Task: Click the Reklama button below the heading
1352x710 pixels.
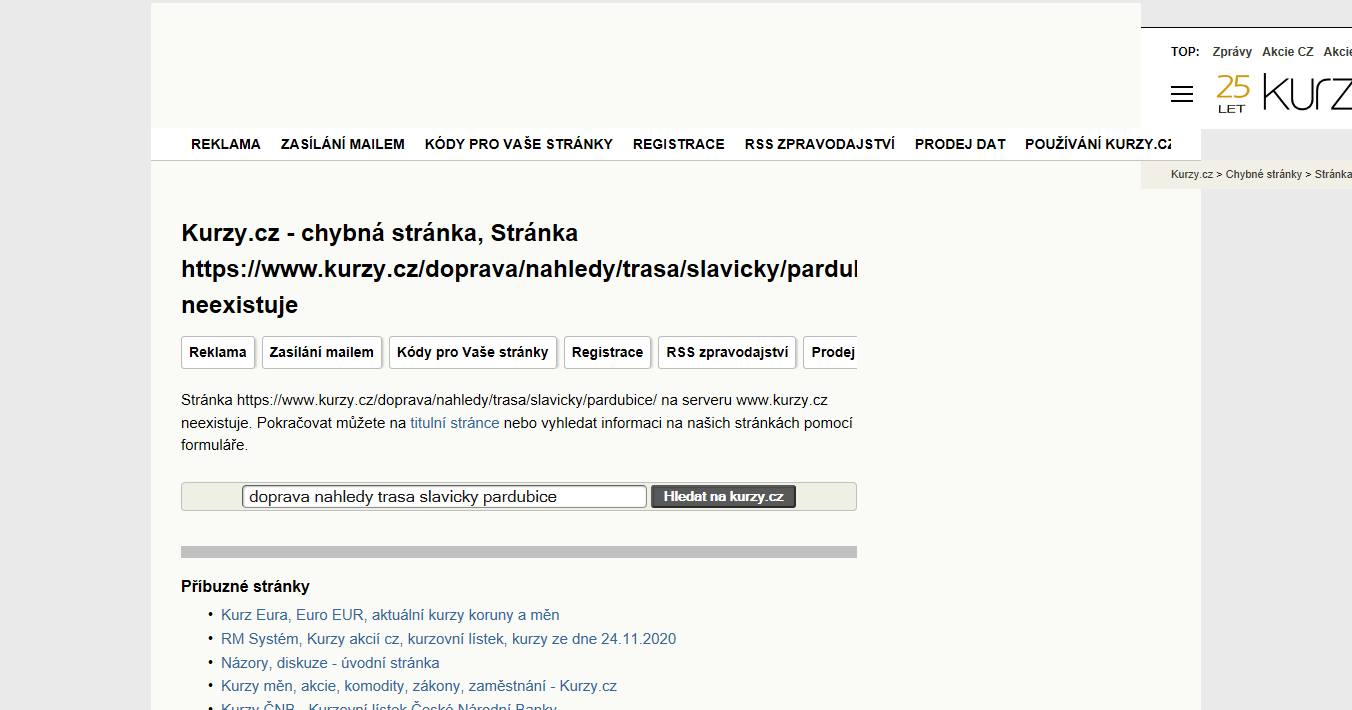Action: (x=218, y=352)
